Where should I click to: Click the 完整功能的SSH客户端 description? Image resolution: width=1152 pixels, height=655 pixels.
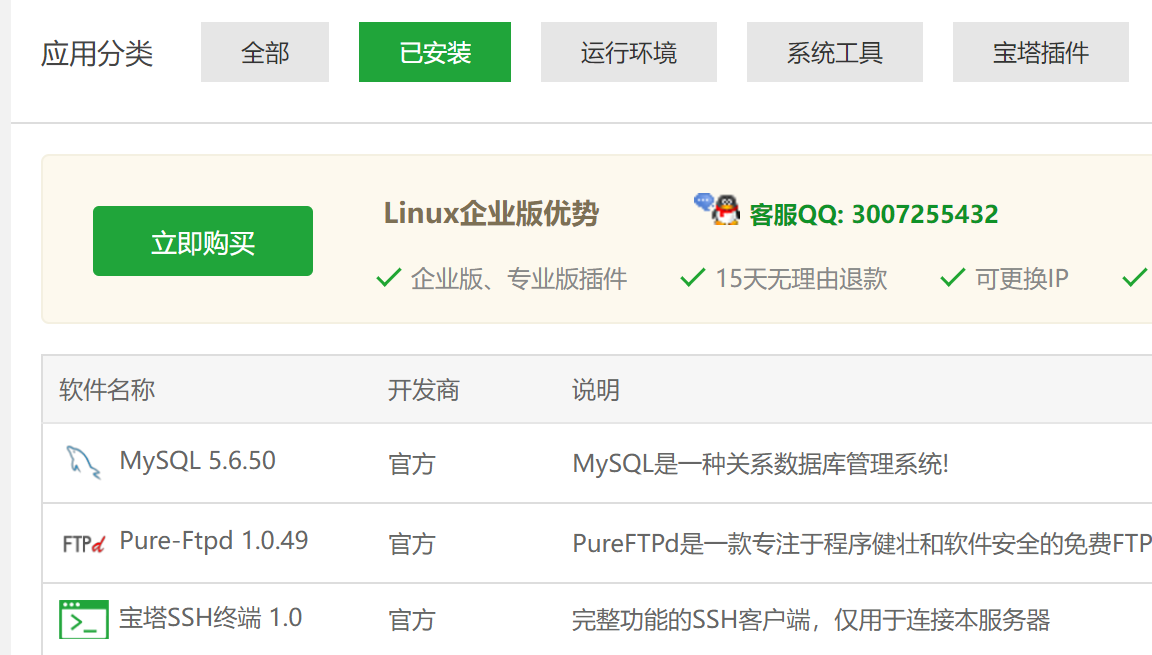pyautogui.click(x=811, y=620)
